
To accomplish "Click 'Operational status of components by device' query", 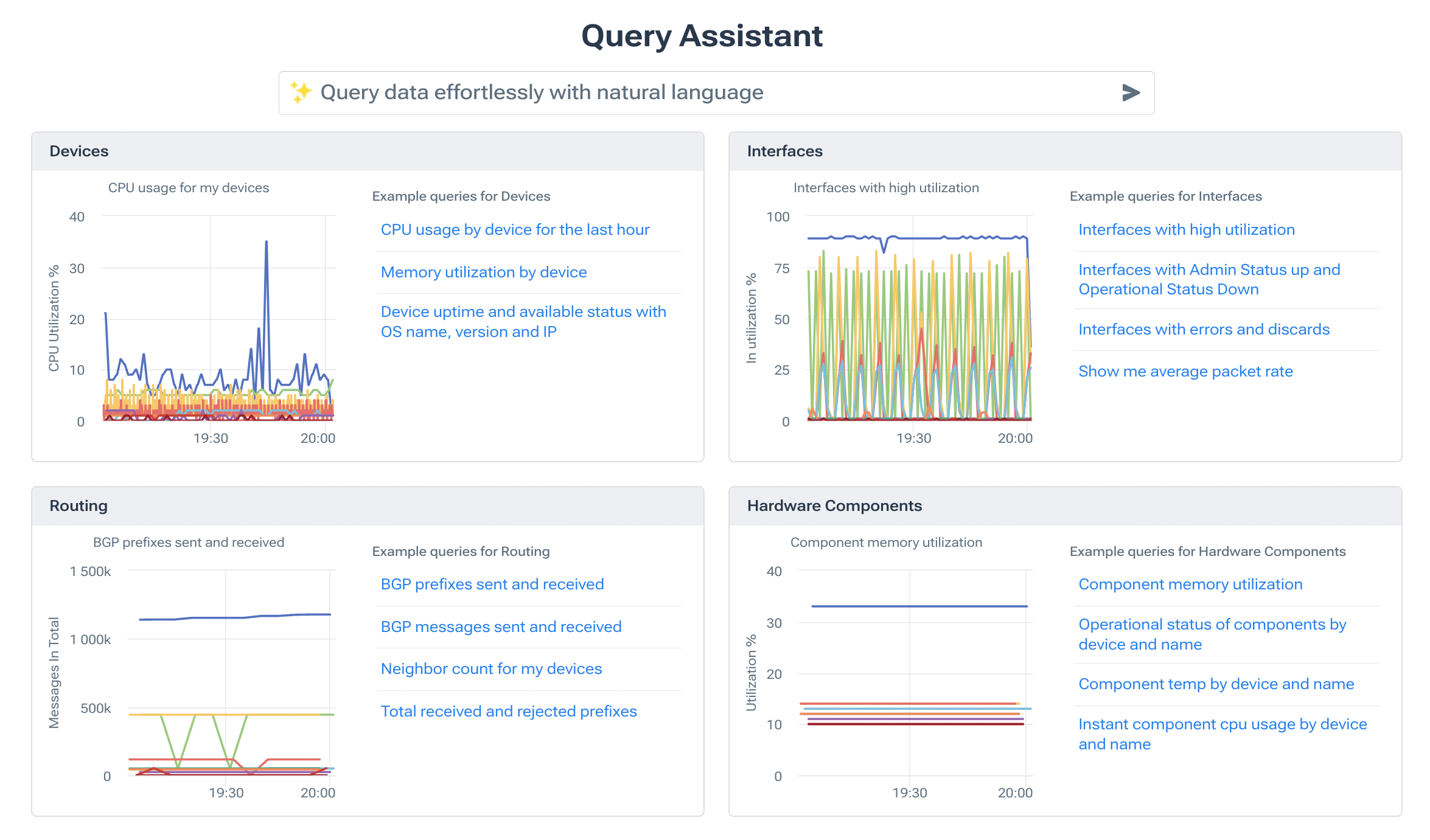I will point(1212,634).
